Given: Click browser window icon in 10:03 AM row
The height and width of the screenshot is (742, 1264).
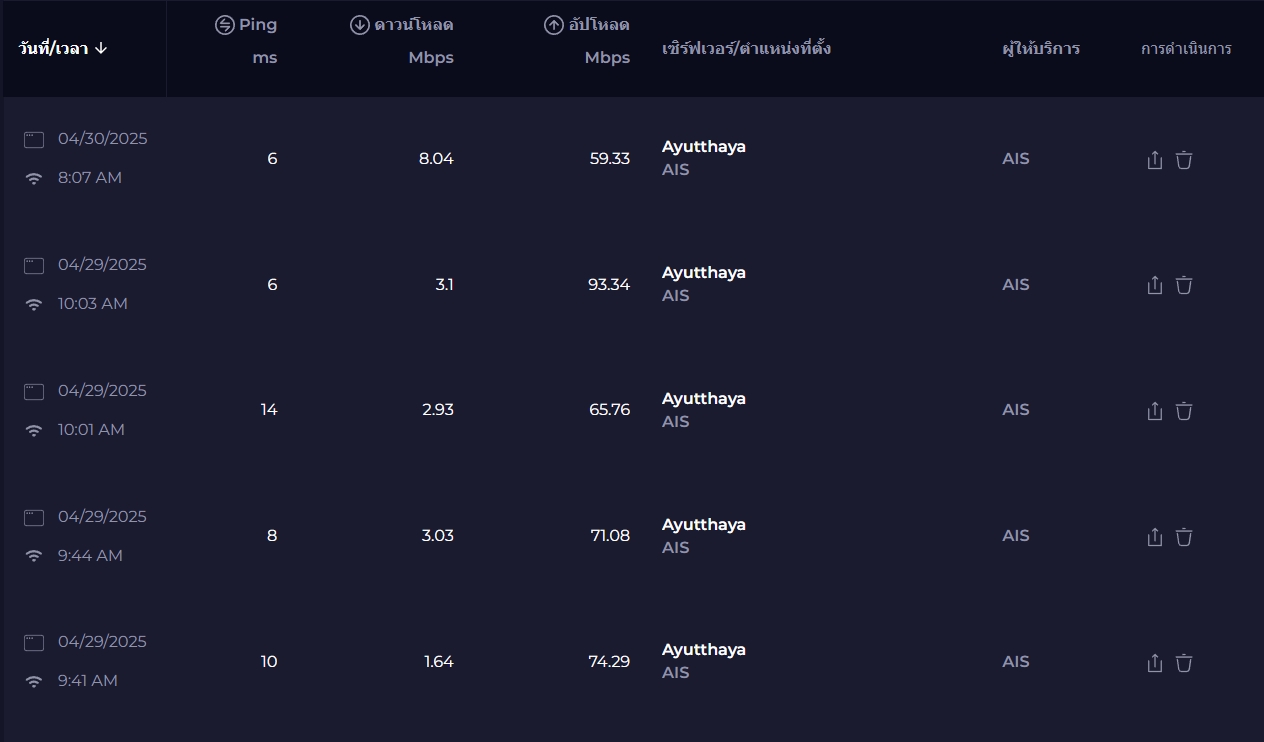Looking at the screenshot, I should (34, 266).
